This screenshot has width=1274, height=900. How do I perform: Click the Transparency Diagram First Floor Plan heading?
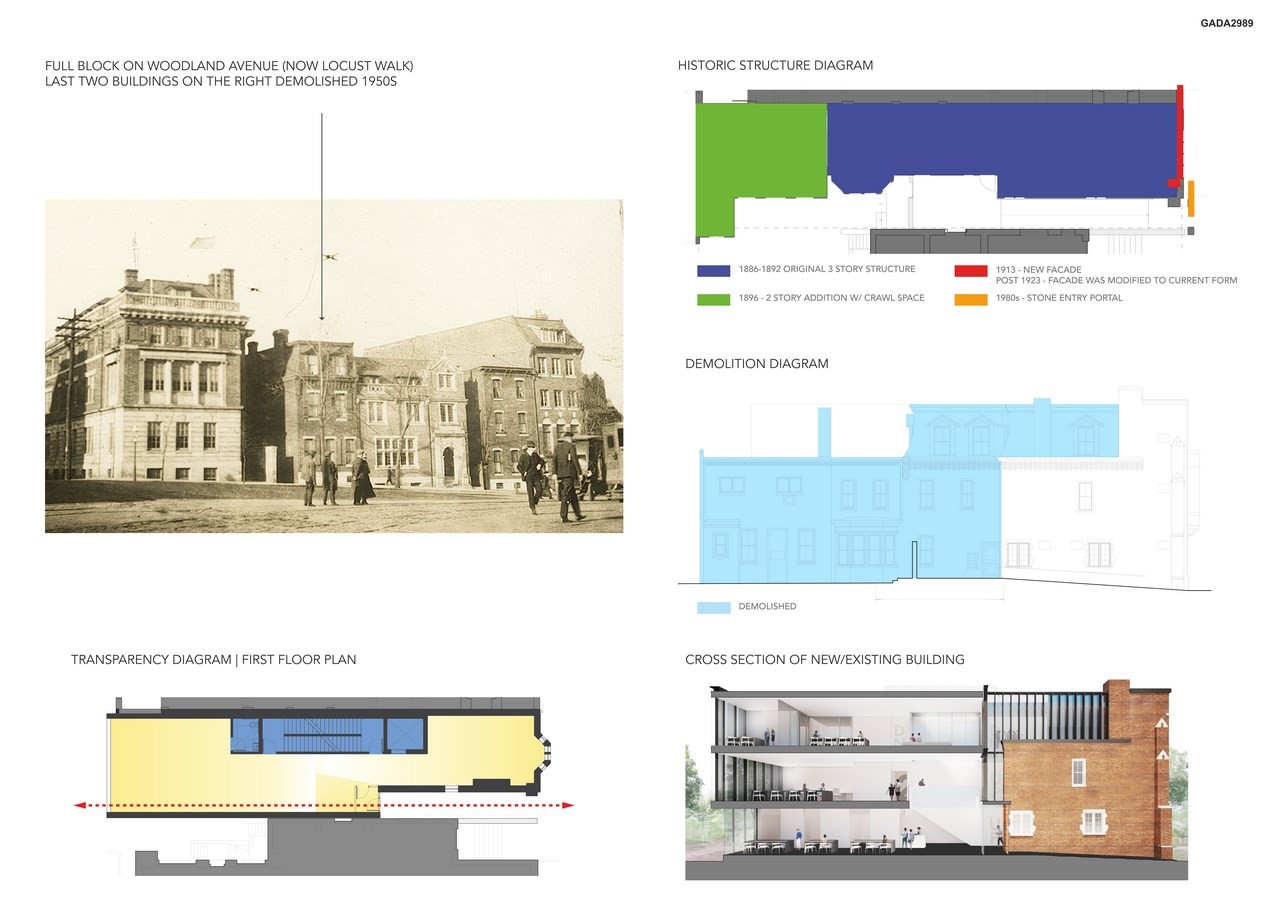coord(213,660)
